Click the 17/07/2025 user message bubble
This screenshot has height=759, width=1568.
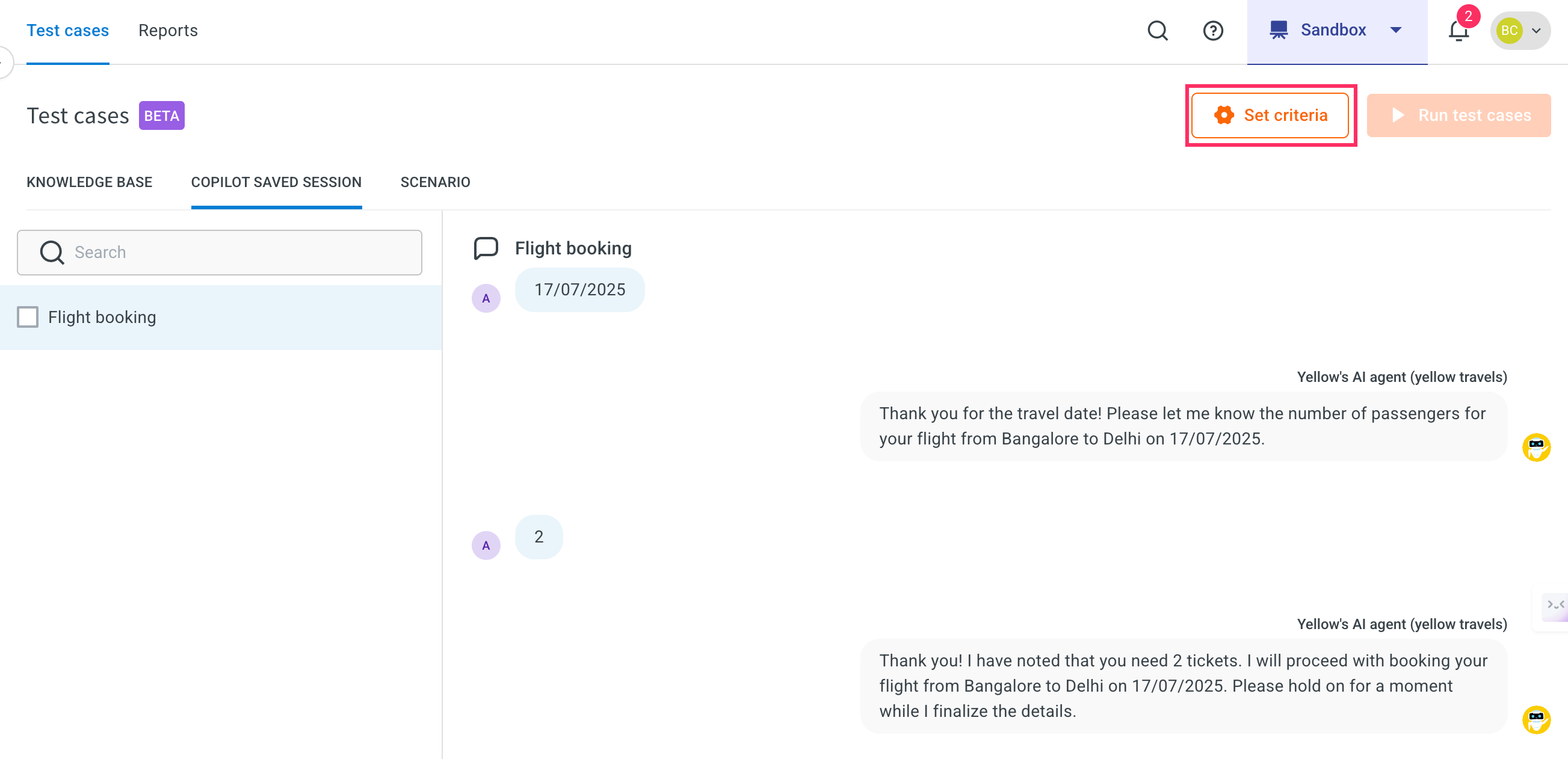579,290
